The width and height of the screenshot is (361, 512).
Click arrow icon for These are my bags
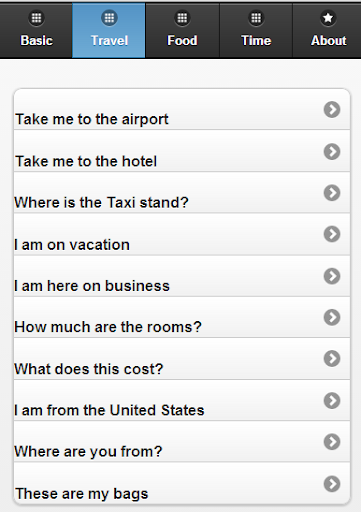click(x=332, y=484)
